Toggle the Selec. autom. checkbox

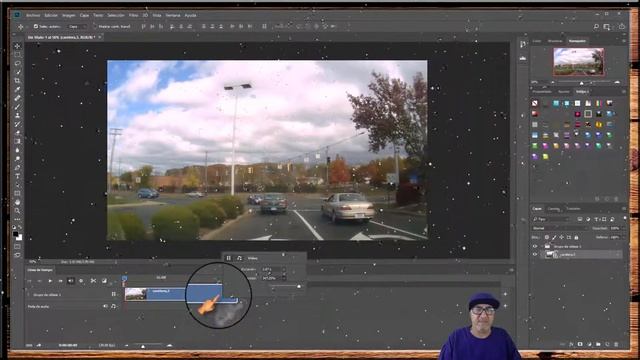pyautogui.click(x=36, y=26)
